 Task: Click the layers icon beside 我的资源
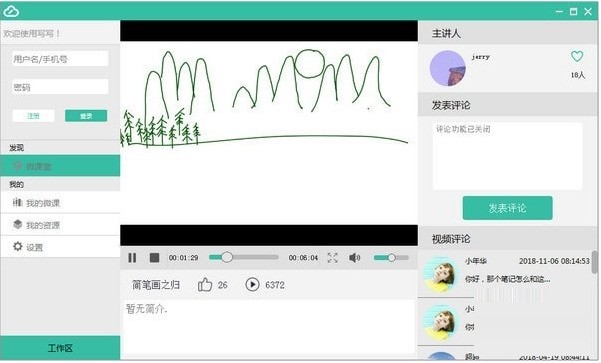coord(18,224)
